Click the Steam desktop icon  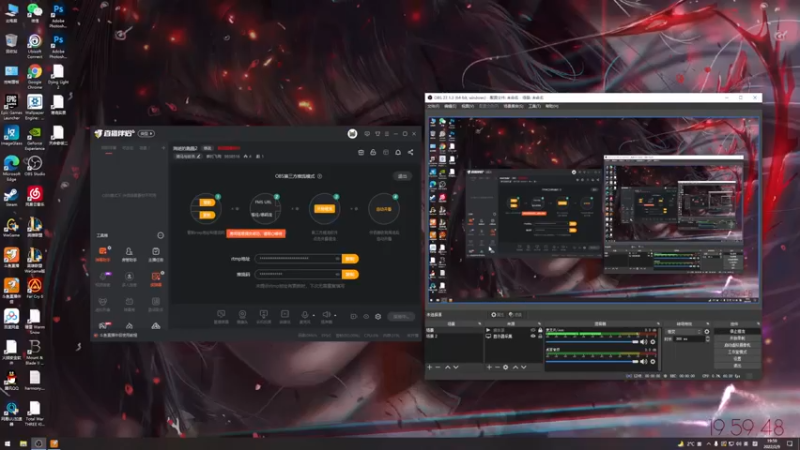click(x=11, y=197)
